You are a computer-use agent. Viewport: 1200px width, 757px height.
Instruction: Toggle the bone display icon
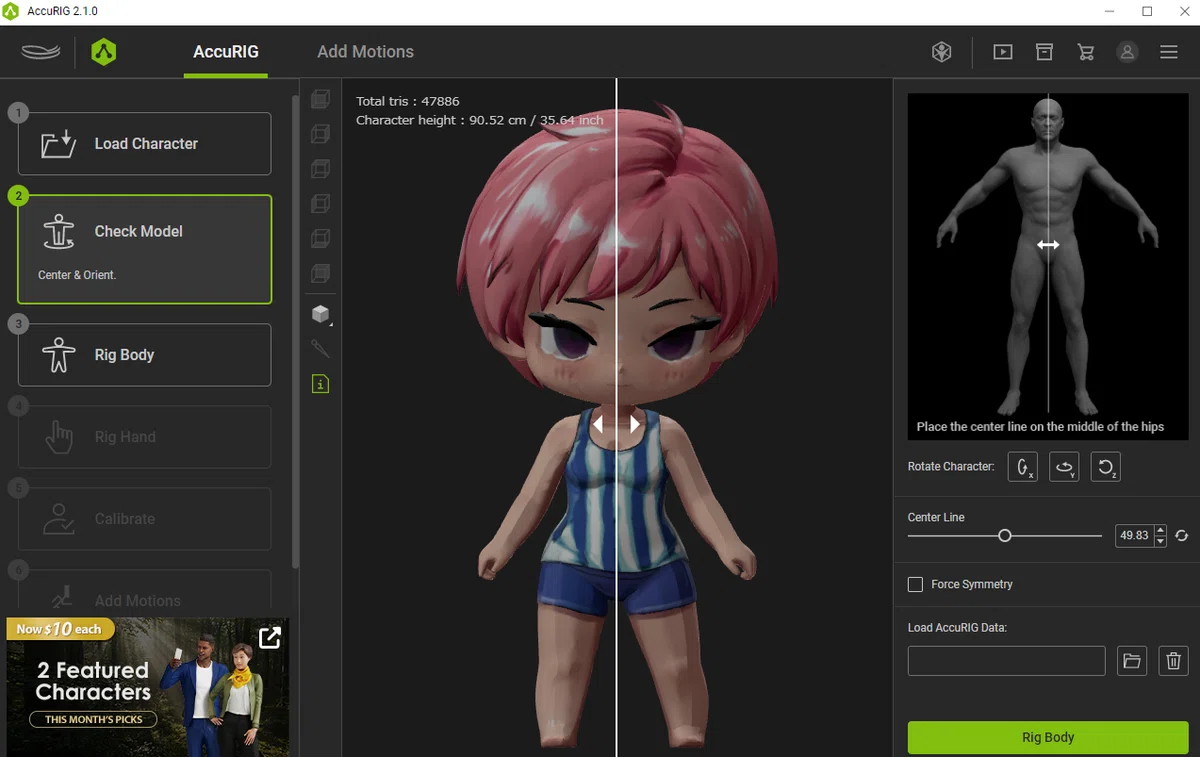pos(320,349)
